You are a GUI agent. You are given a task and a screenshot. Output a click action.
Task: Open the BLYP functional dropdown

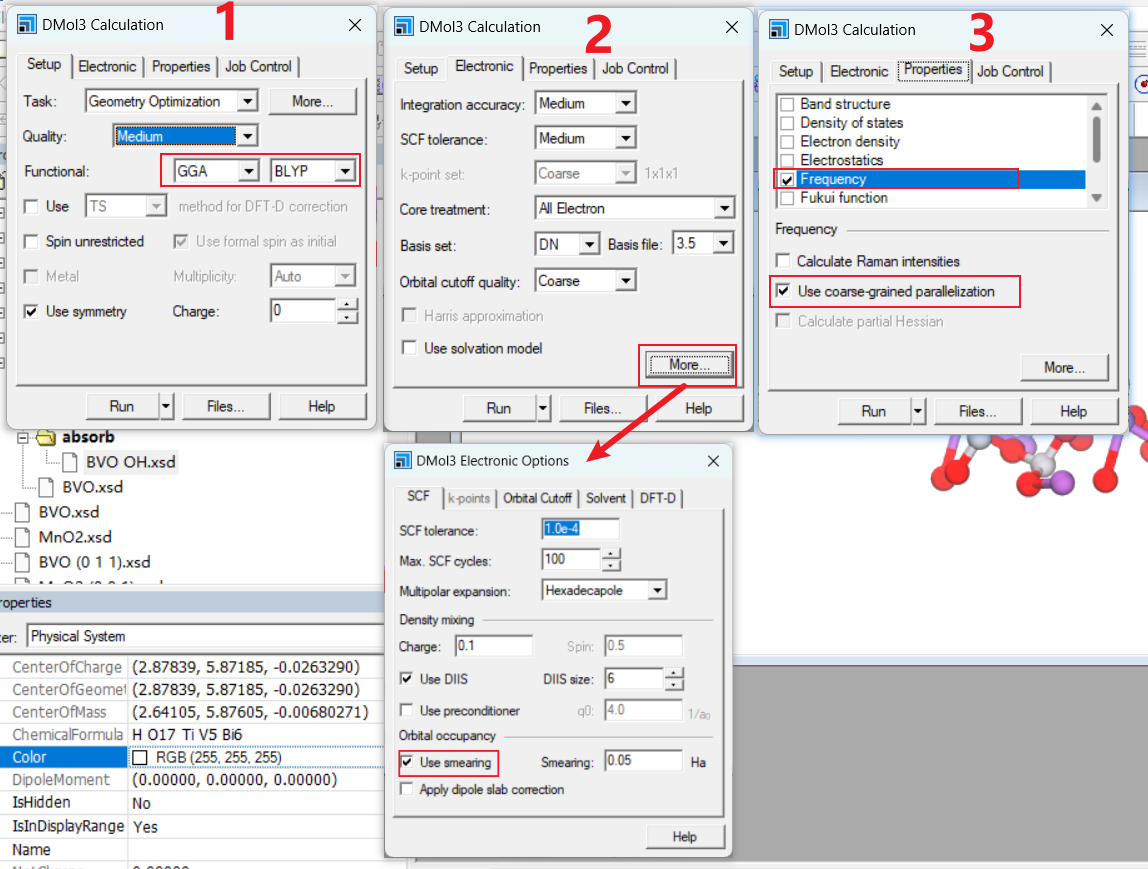345,172
